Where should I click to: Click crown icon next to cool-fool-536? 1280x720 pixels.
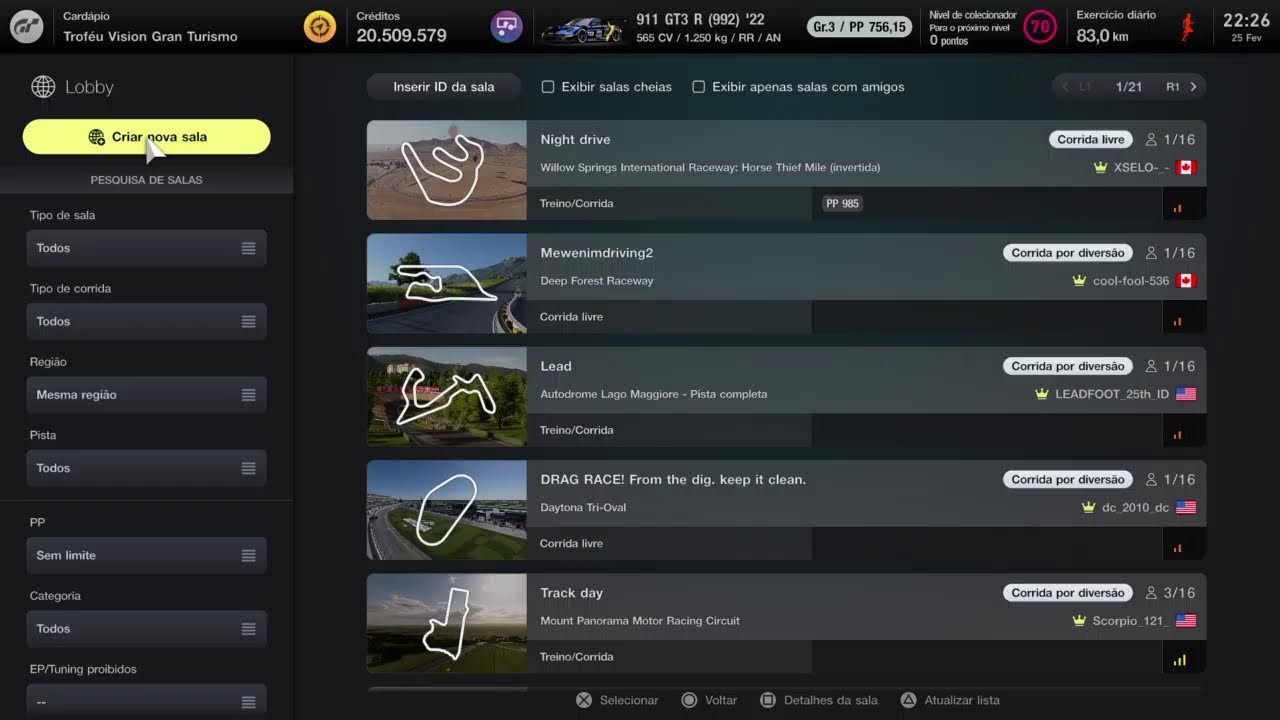click(x=1079, y=281)
